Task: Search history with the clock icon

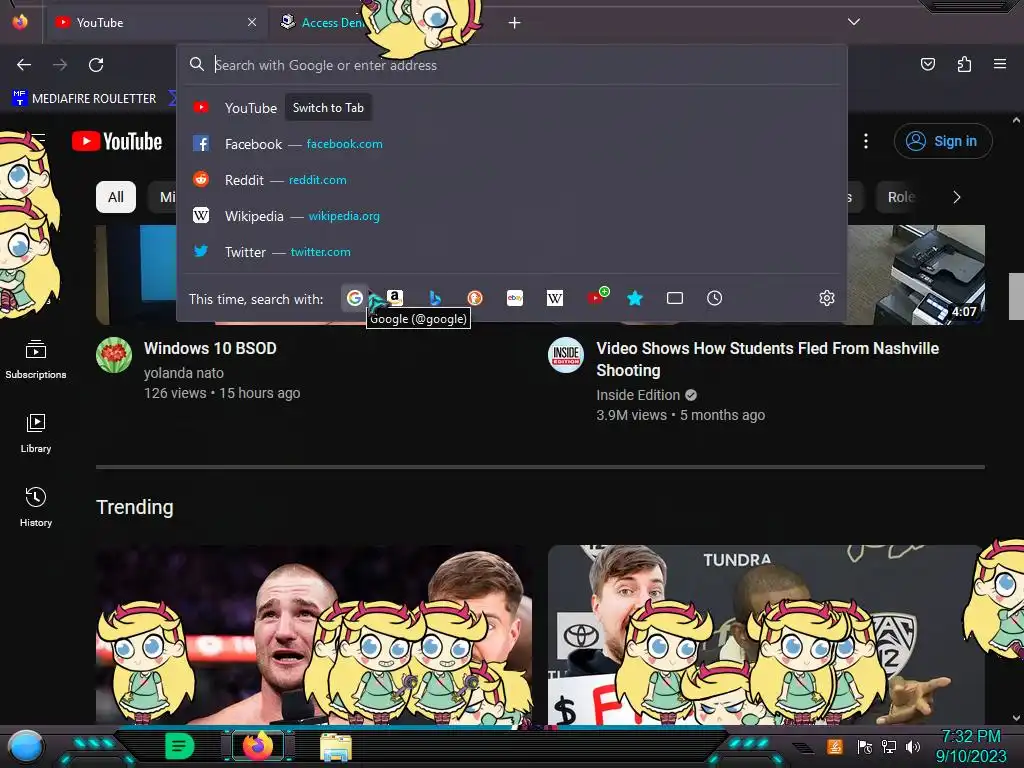Action: pyautogui.click(x=714, y=298)
